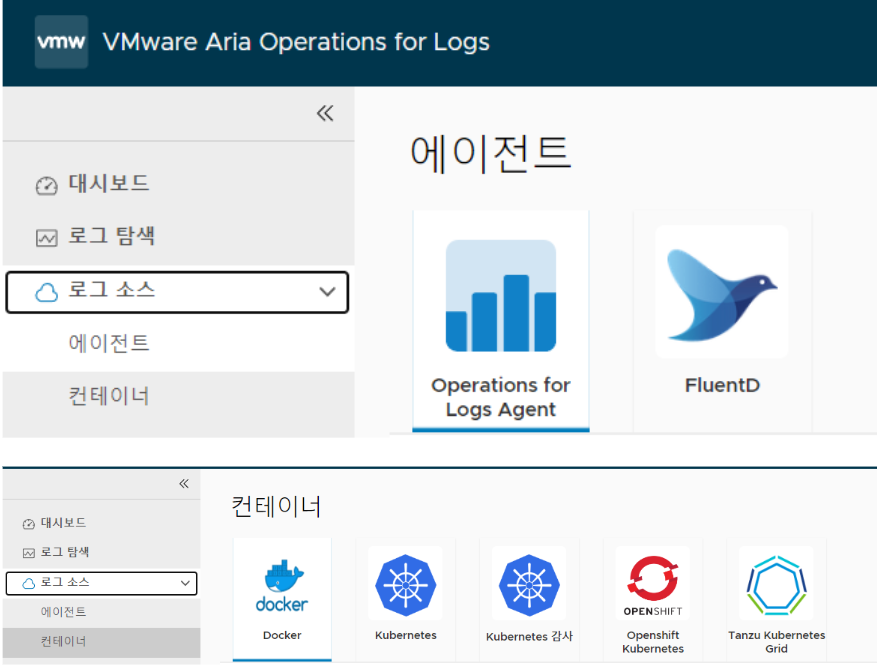Collapse the upper sidebar with double chevron
877x667 pixels.
pyautogui.click(x=325, y=113)
